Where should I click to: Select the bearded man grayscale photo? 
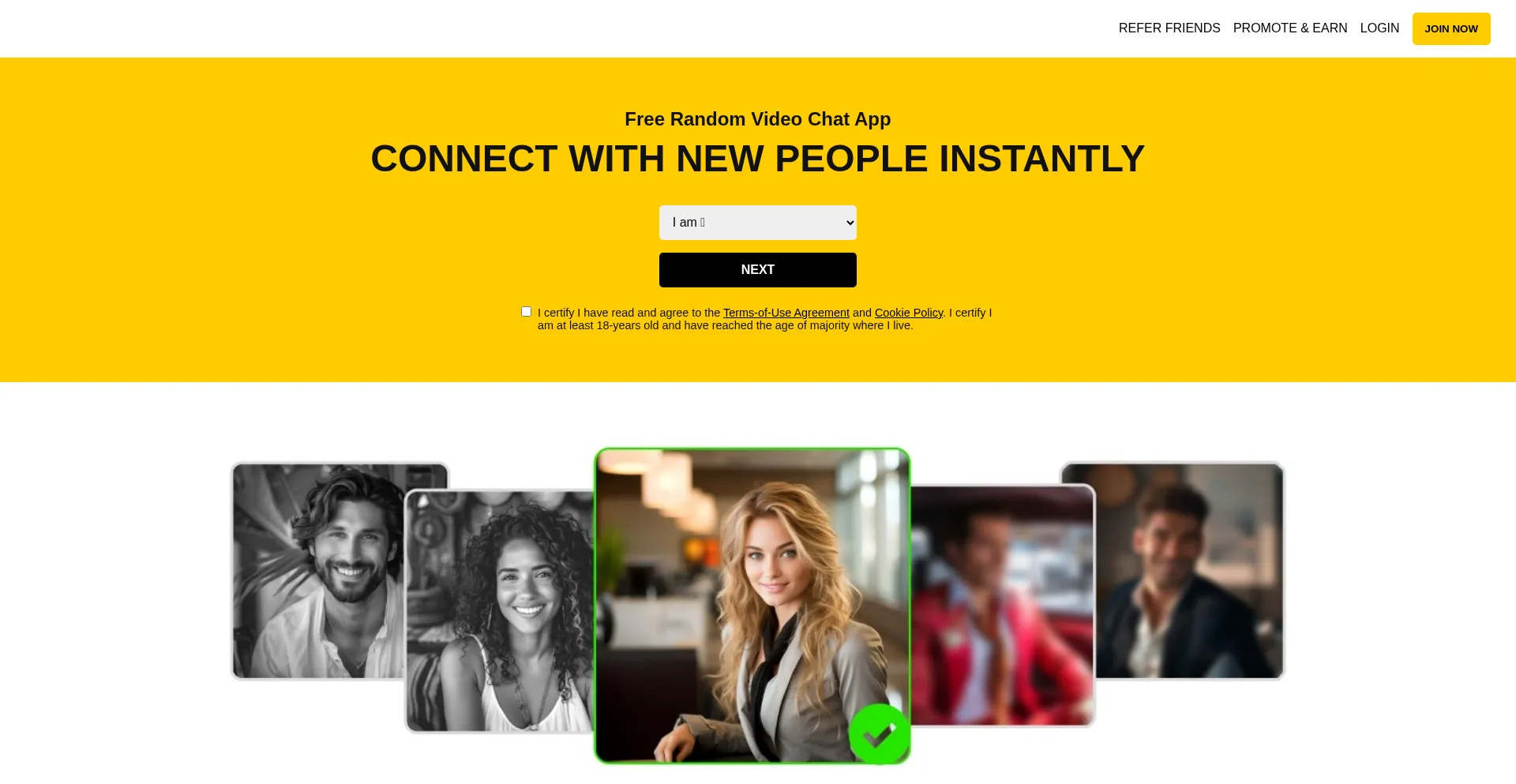tap(318, 570)
